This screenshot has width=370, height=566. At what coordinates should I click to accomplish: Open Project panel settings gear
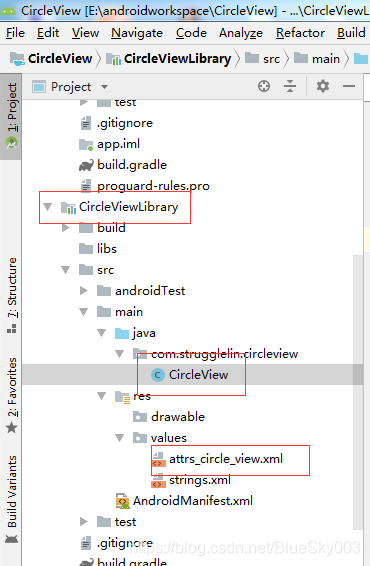323,86
